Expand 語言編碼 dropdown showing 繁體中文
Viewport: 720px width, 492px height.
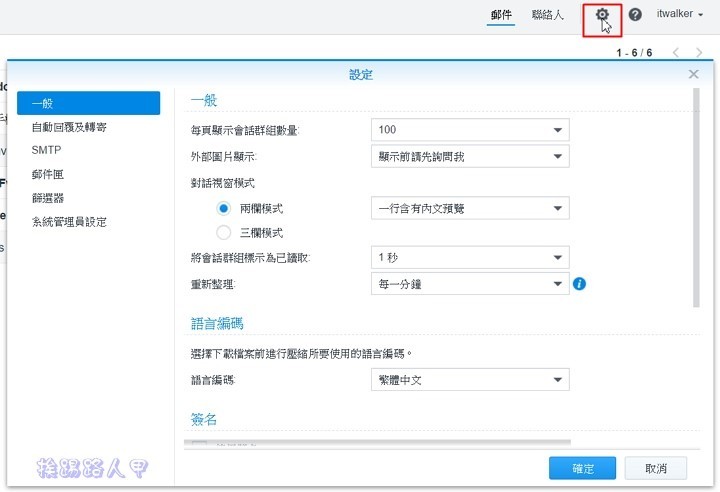469,380
